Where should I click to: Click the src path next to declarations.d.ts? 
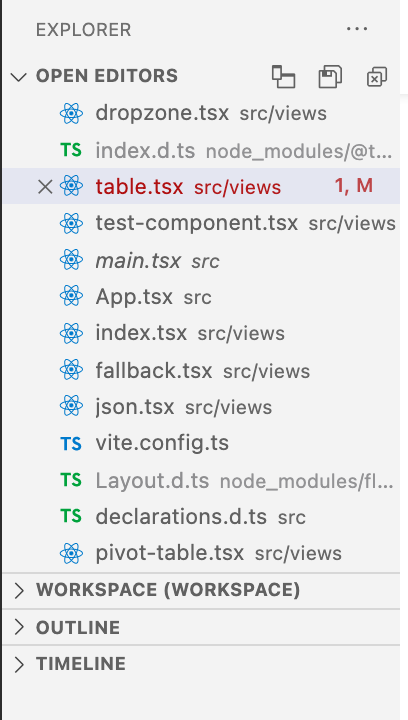(292, 518)
